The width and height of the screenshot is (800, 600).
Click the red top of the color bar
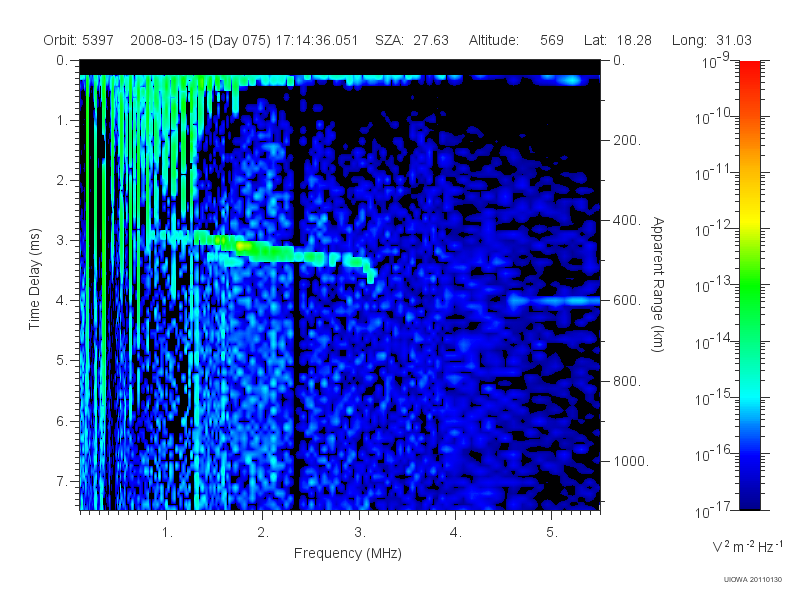coord(749,71)
